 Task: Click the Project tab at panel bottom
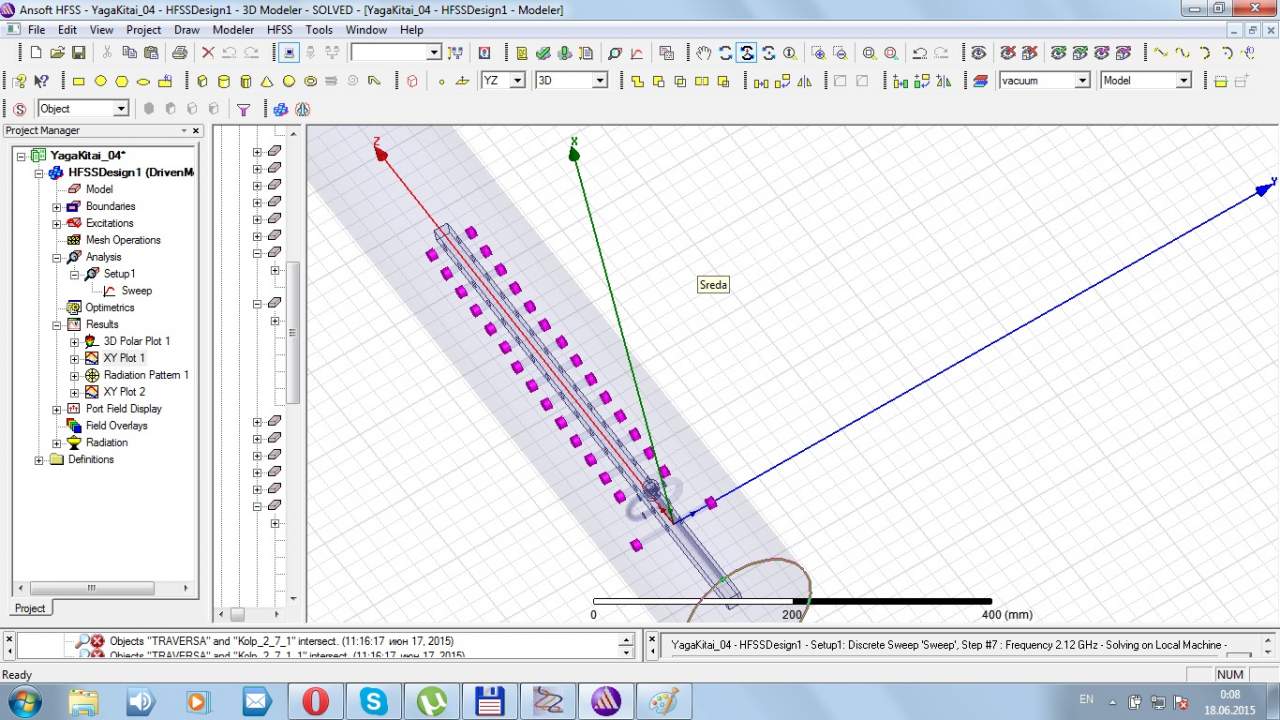pos(30,608)
